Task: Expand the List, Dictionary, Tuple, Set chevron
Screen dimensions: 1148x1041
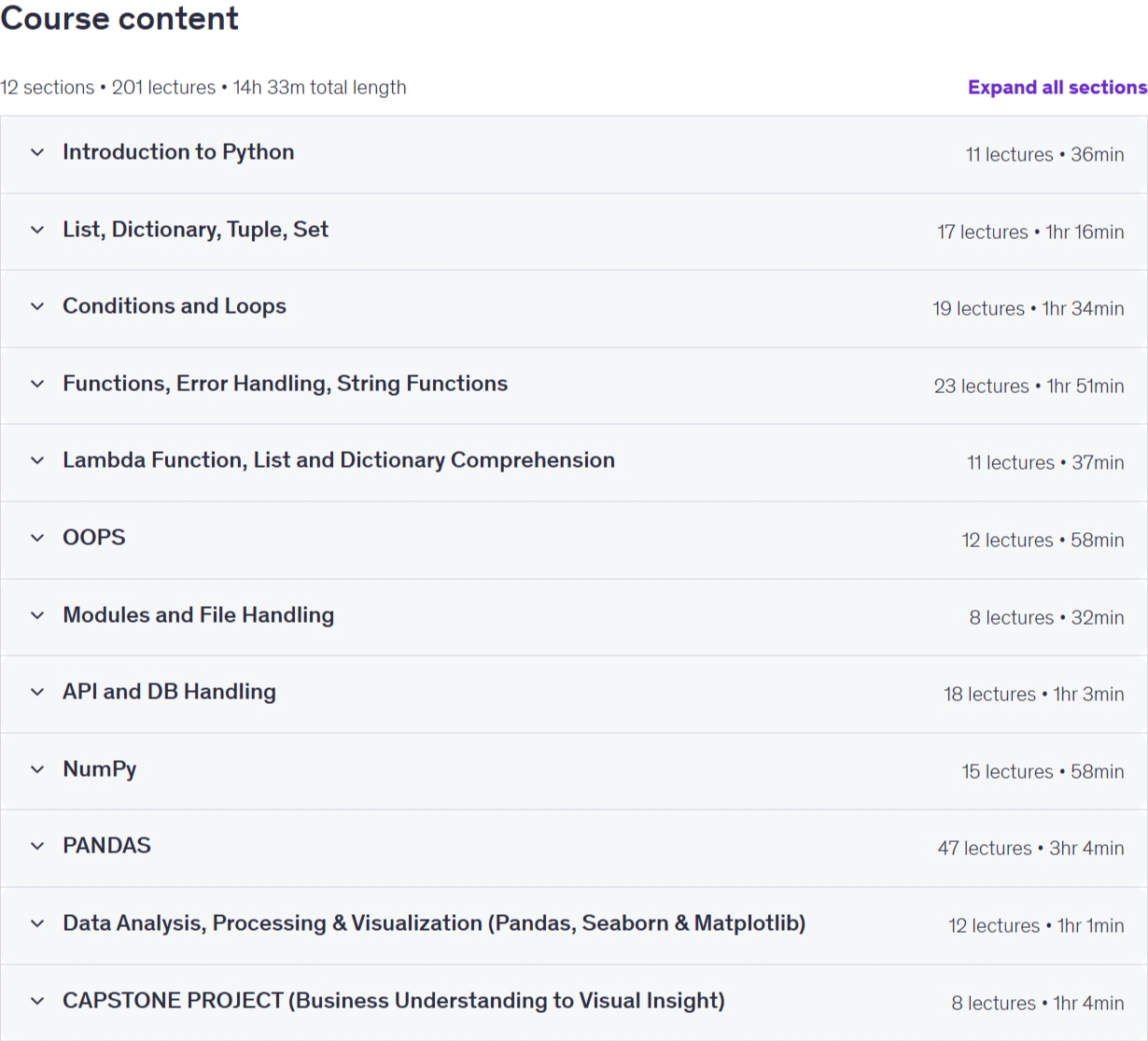Action: pyautogui.click(x=37, y=230)
